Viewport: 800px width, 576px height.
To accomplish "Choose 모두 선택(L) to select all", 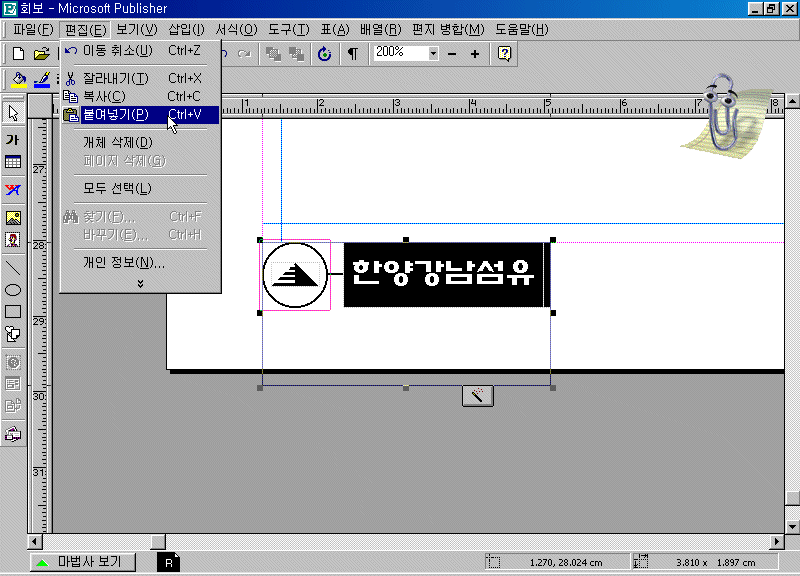I will point(140,188).
